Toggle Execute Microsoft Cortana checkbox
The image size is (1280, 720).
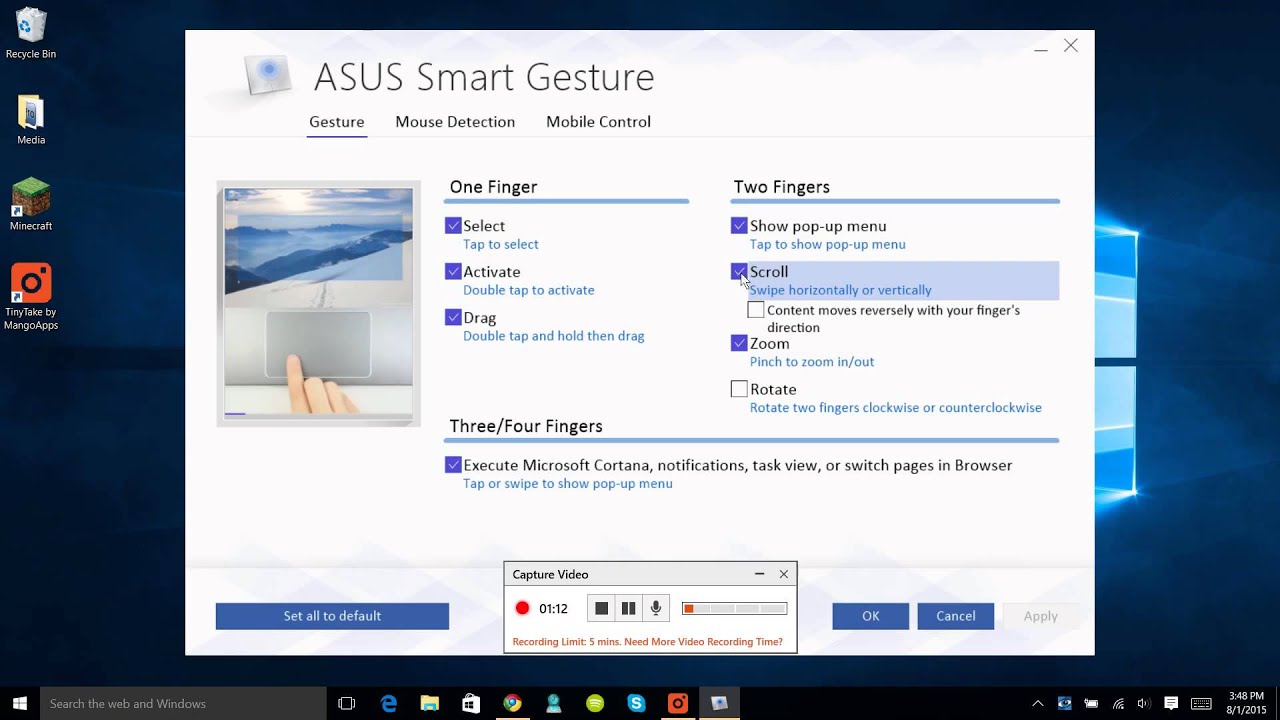[x=453, y=465]
